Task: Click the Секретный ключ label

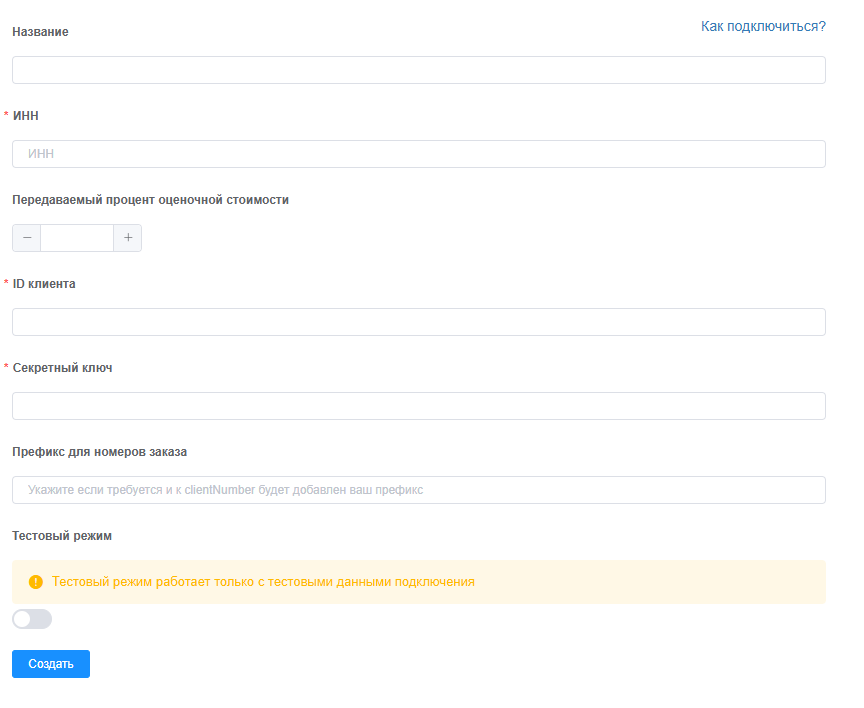Action: 62,368
